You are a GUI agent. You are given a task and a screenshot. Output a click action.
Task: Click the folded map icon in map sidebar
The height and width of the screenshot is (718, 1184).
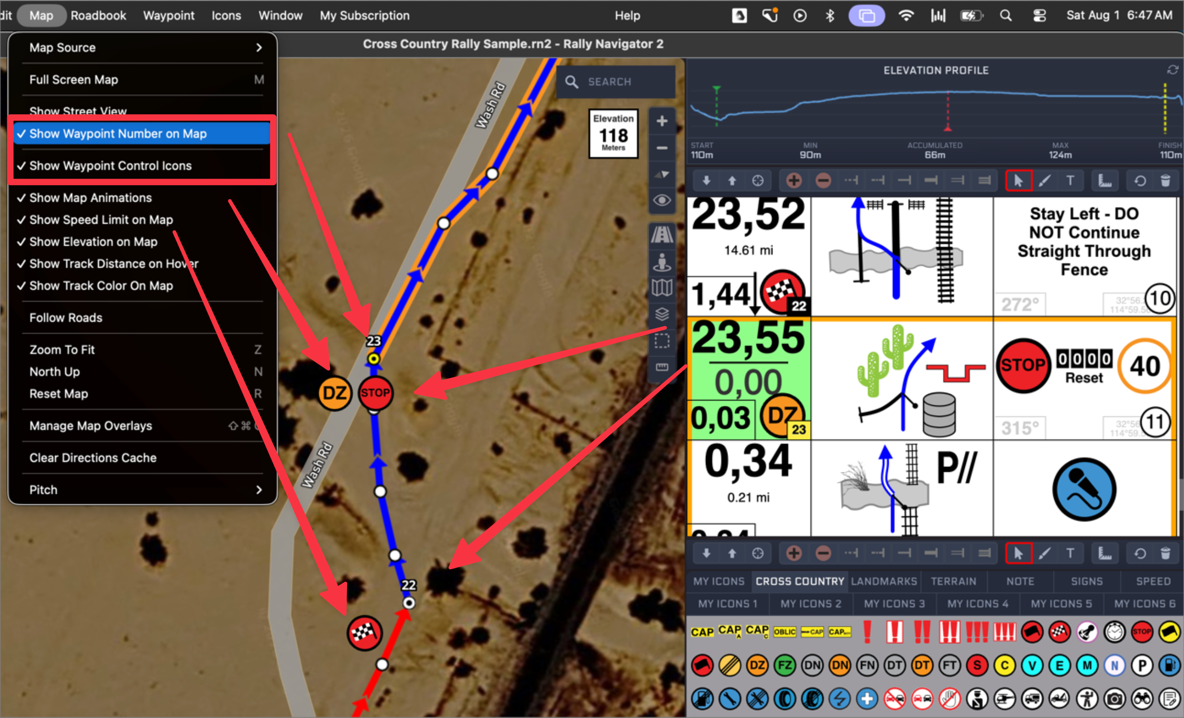tap(661, 288)
